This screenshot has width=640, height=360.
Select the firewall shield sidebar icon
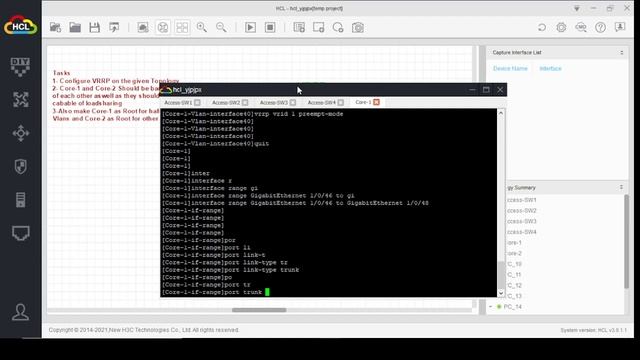[20, 167]
